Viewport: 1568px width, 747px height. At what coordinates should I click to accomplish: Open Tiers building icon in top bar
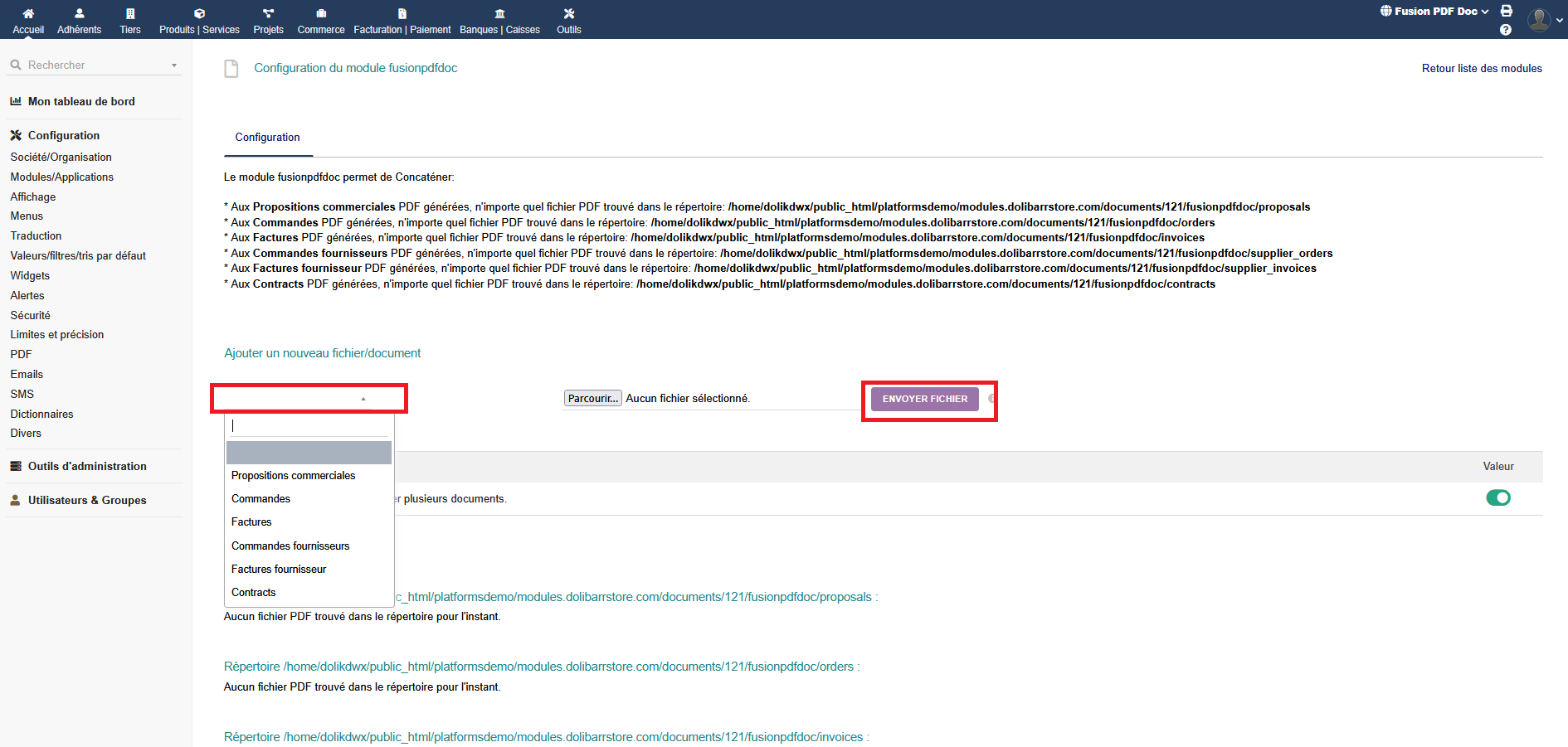tap(130, 13)
